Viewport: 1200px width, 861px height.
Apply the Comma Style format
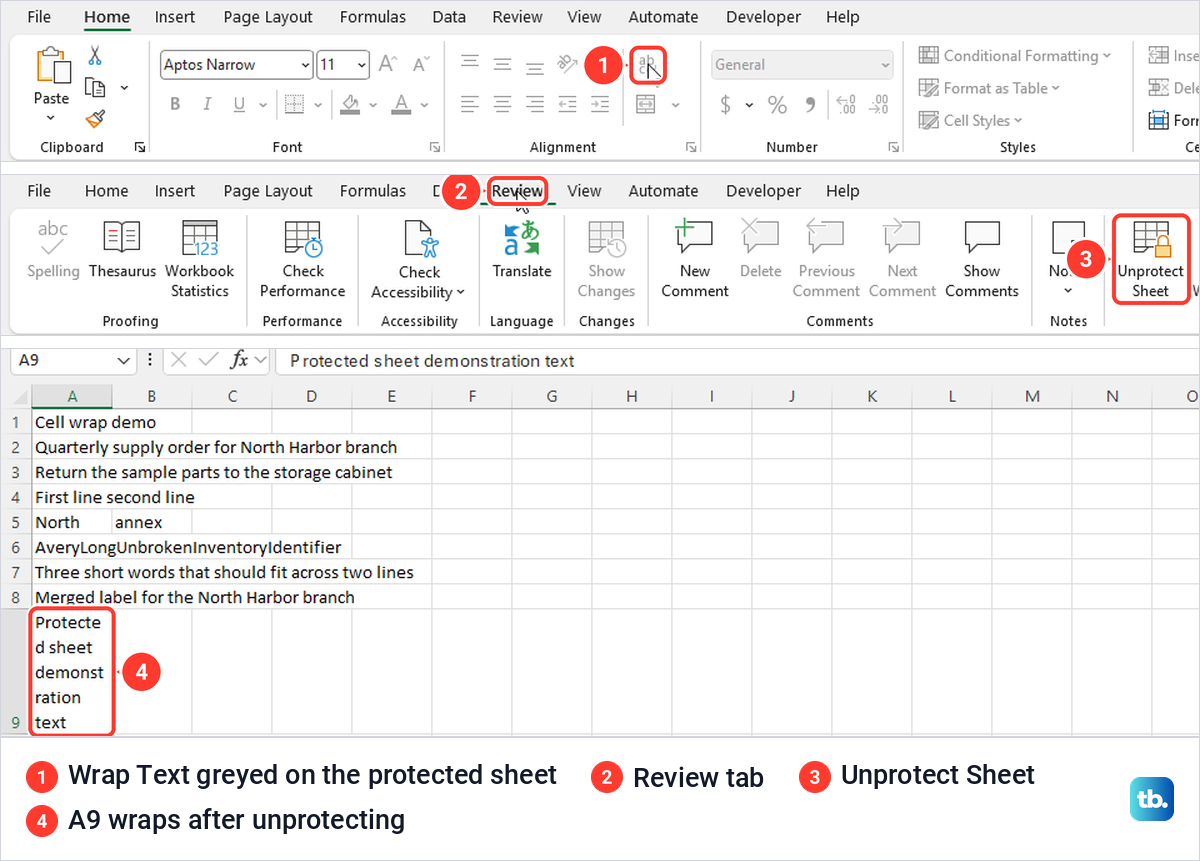[x=810, y=104]
